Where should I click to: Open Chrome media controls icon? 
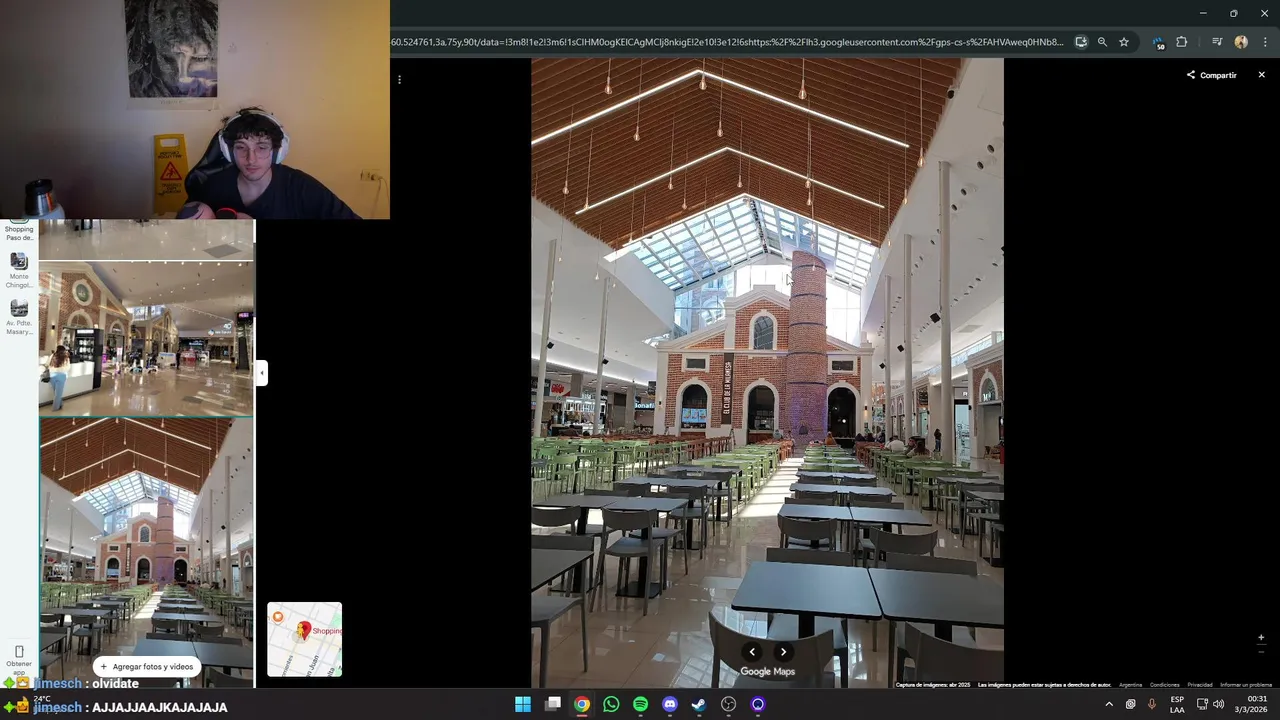pyautogui.click(x=1217, y=42)
